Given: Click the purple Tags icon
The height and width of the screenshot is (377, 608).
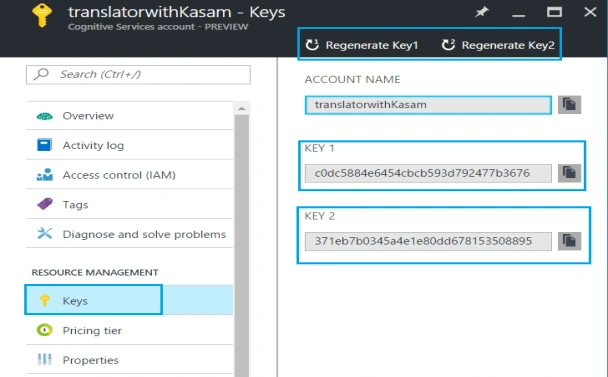Looking at the screenshot, I should click(x=45, y=204).
